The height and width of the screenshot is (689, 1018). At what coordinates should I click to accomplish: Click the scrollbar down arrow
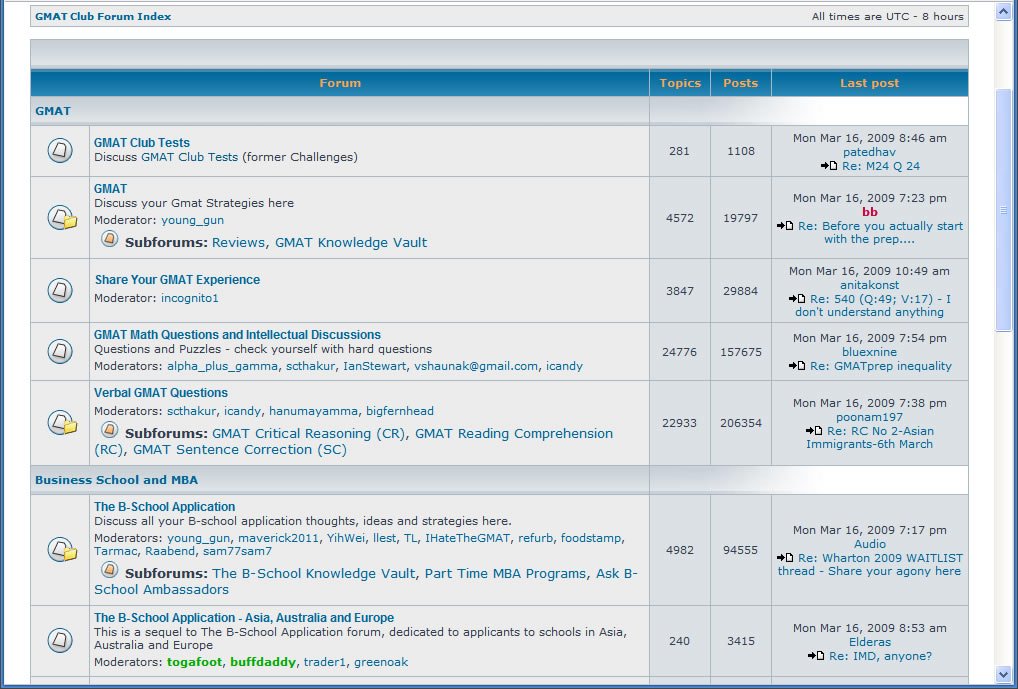(1003, 674)
